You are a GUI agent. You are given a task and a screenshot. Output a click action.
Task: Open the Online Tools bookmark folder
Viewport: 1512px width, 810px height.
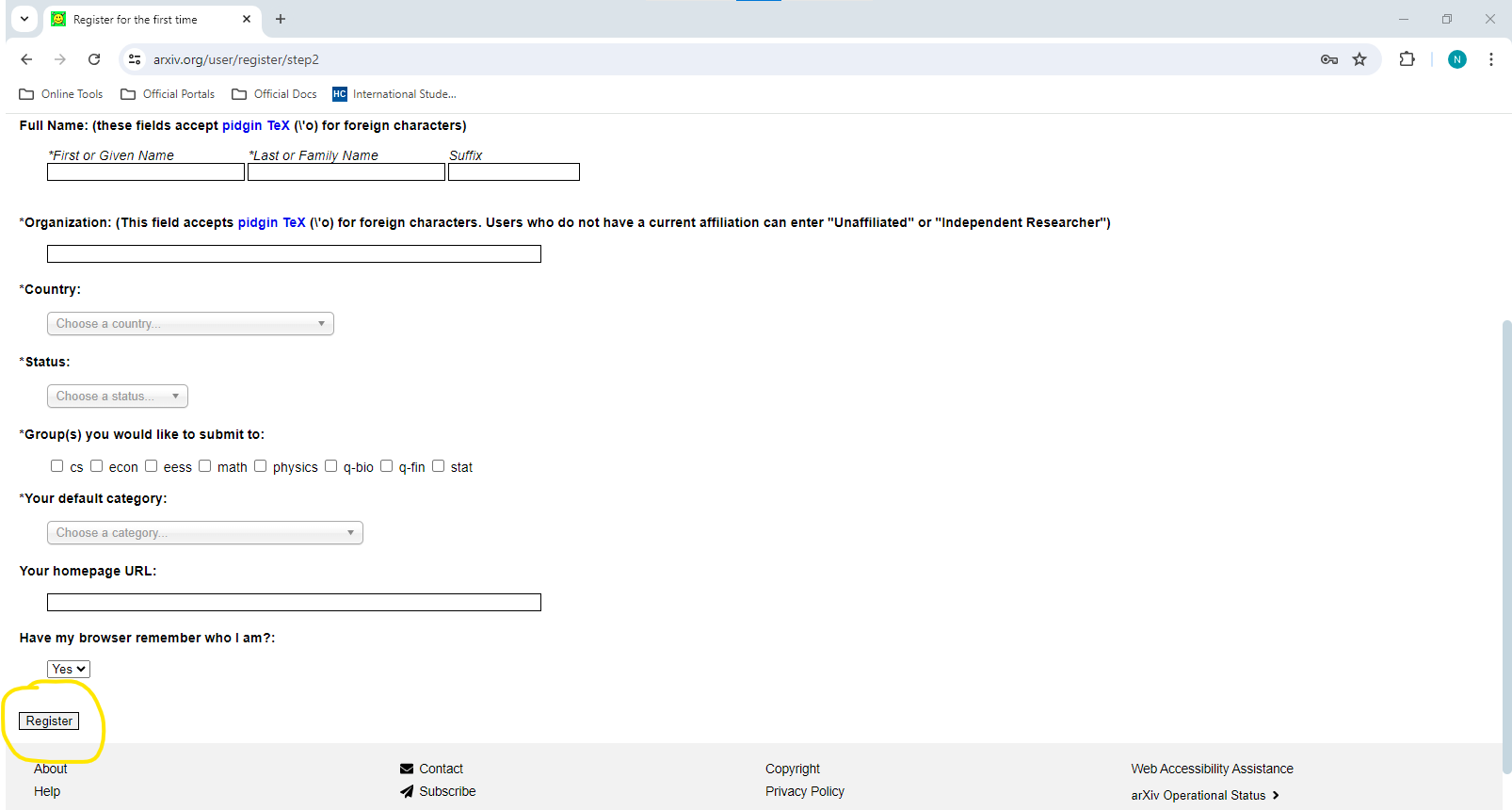pos(61,94)
